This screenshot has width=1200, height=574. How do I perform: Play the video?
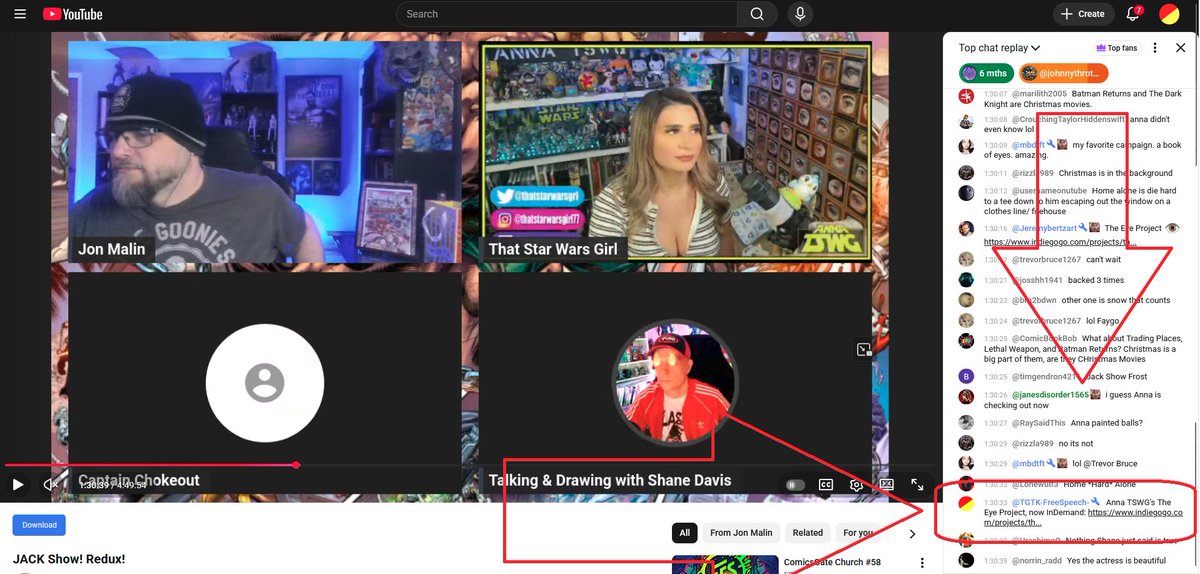click(x=18, y=484)
